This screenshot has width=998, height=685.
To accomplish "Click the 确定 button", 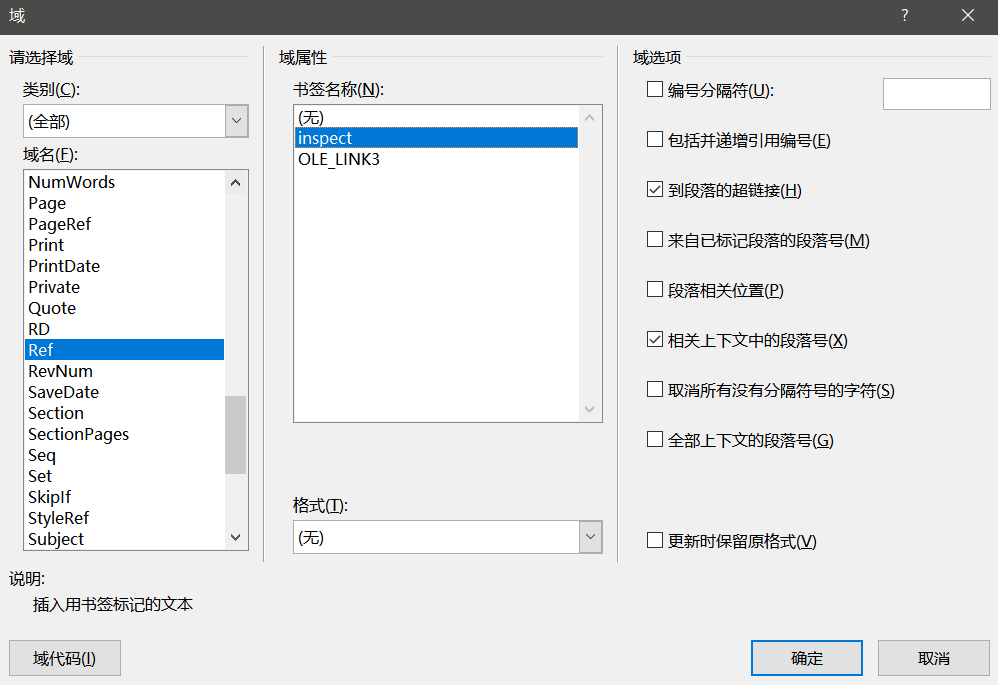I will (x=806, y=657).
